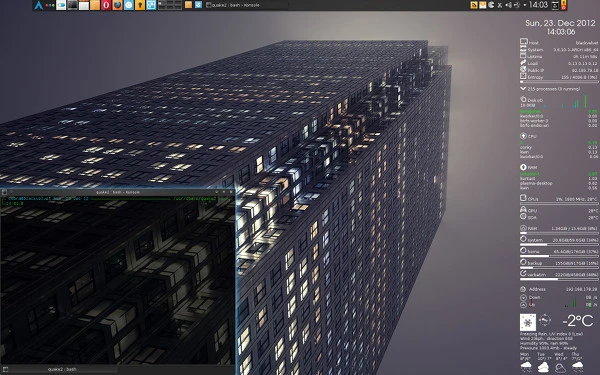This screenshot has height=375, width=600.
Task: Click the 'Sun. 23. Dec 2012' date text
Action: point(560,23)
